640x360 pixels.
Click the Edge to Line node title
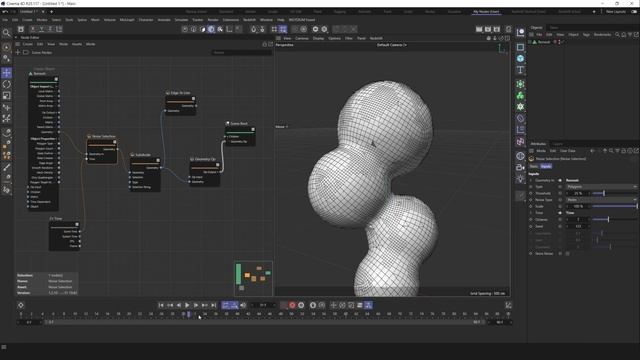point(180,93)
